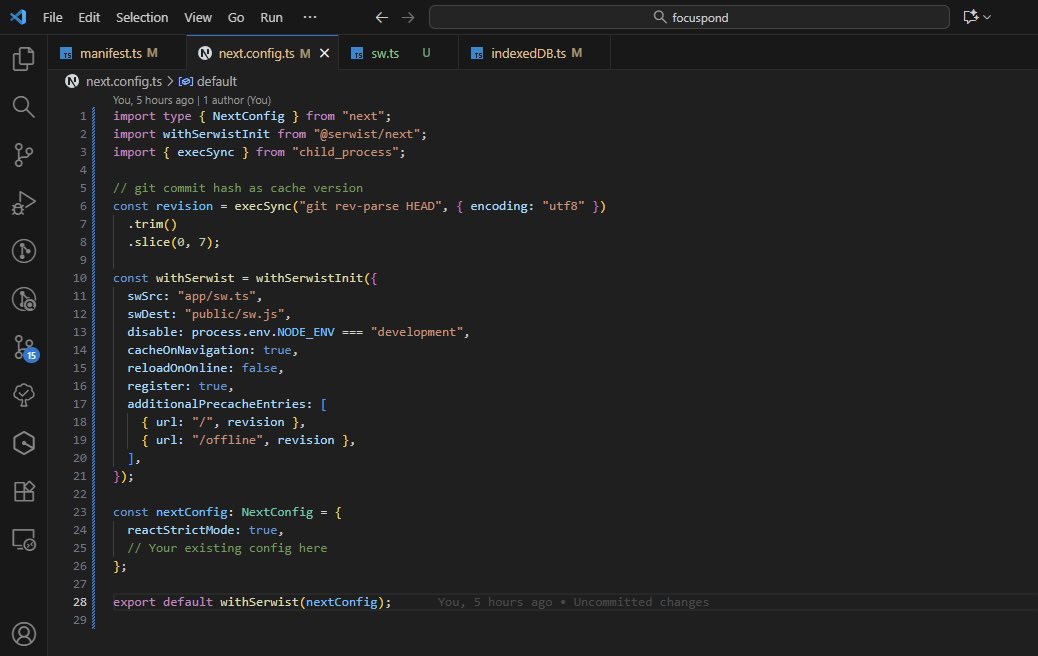Open the Extensions view showing 15 notifications
Viewport: 1038px width, 656px height.
23,347
